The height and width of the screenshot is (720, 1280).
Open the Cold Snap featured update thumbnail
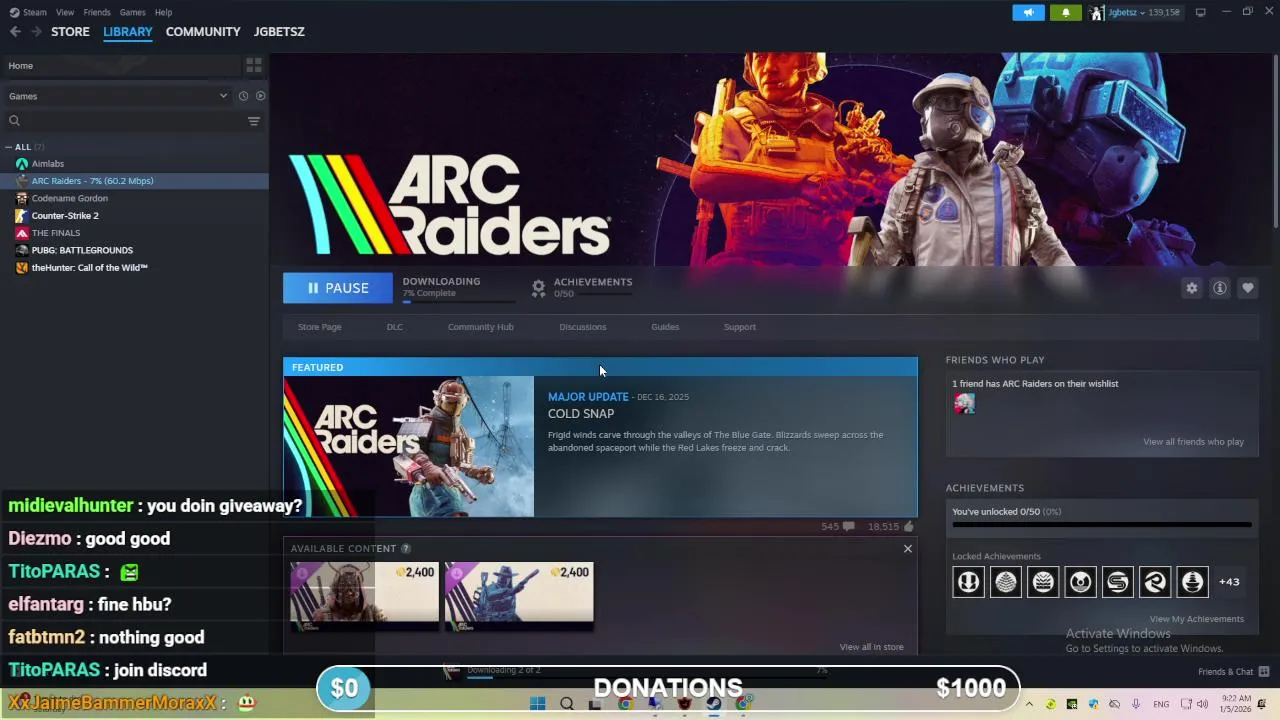pos(408,446)
